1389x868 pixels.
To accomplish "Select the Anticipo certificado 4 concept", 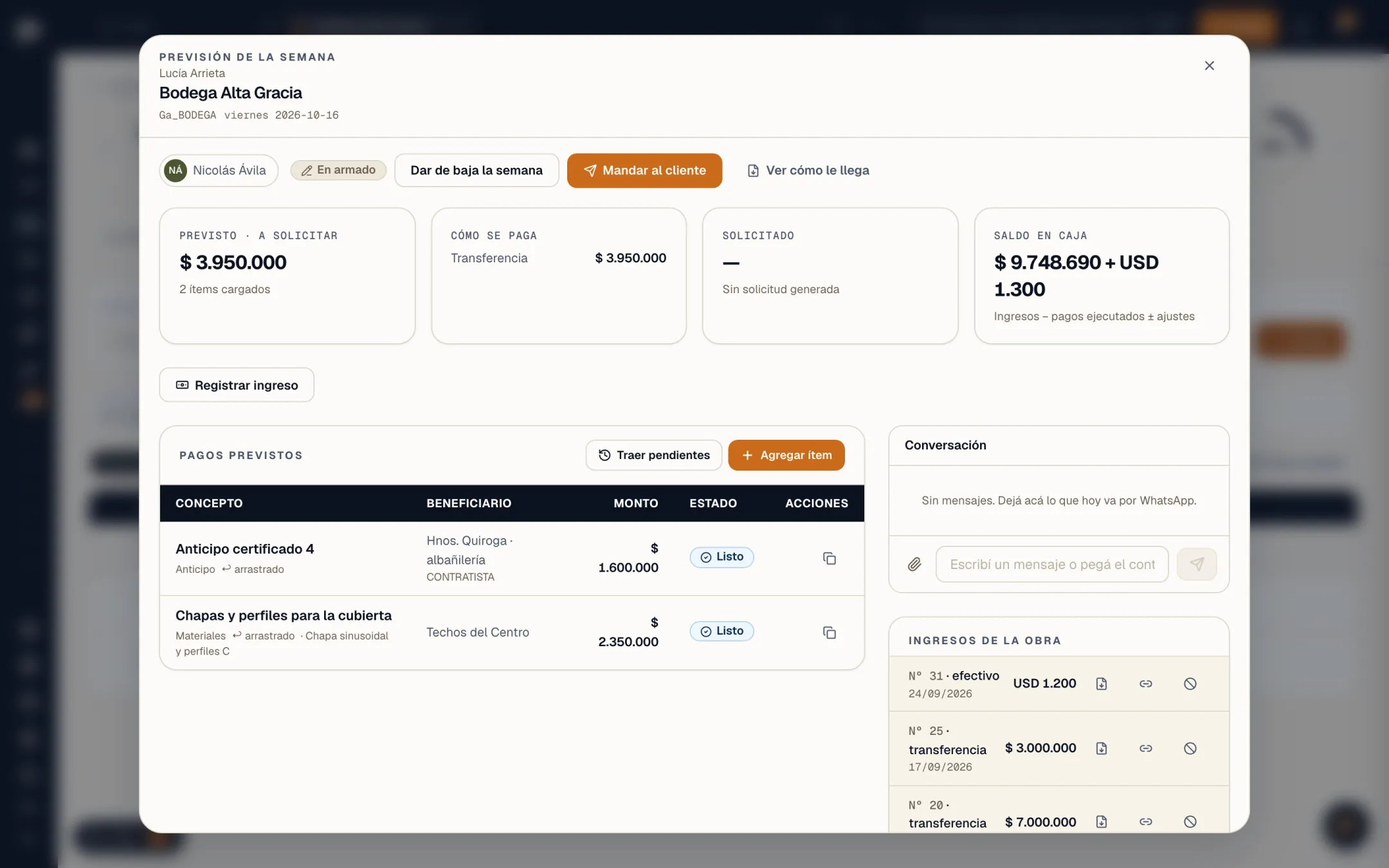I will click(244, 549).
